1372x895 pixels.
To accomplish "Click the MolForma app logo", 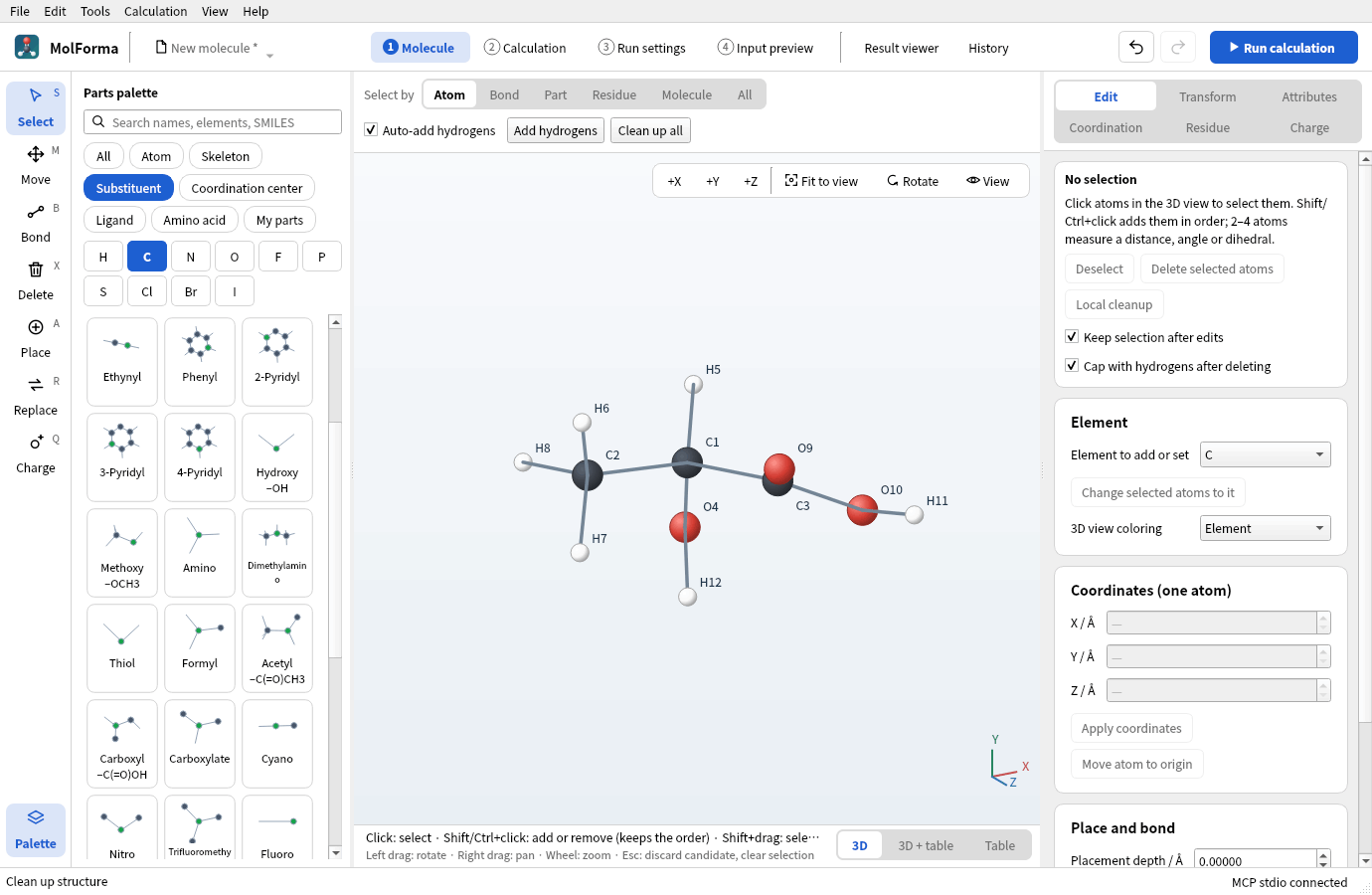I will tap(27, 47).
